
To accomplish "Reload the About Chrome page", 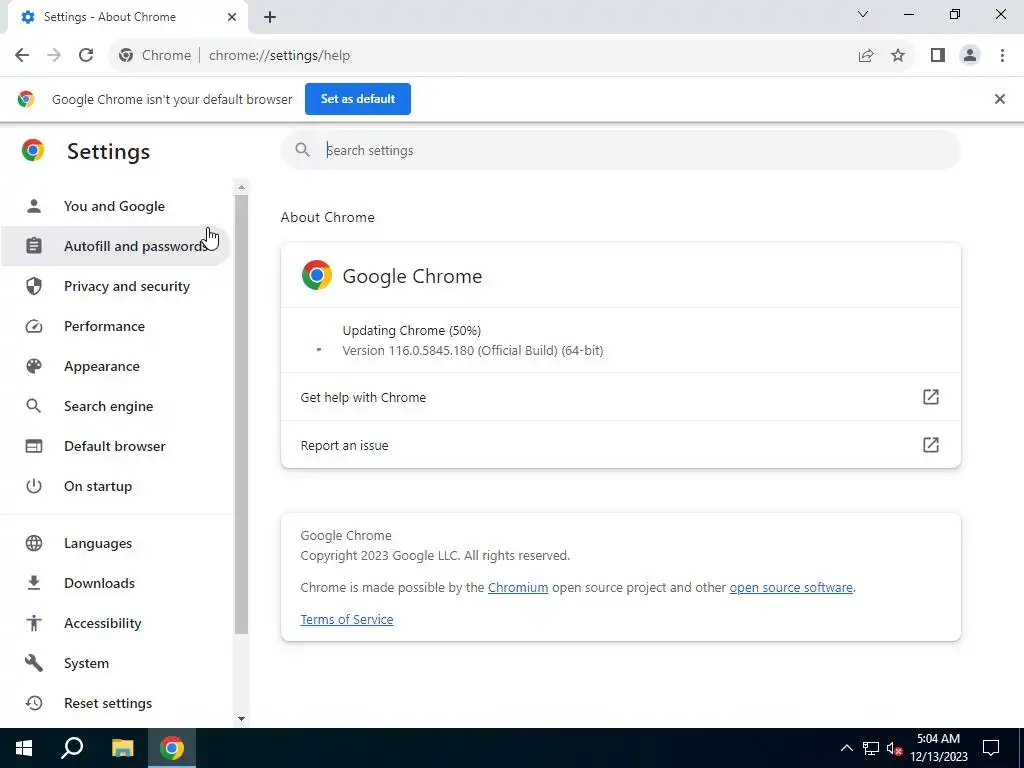I will [x=86, y=56].
